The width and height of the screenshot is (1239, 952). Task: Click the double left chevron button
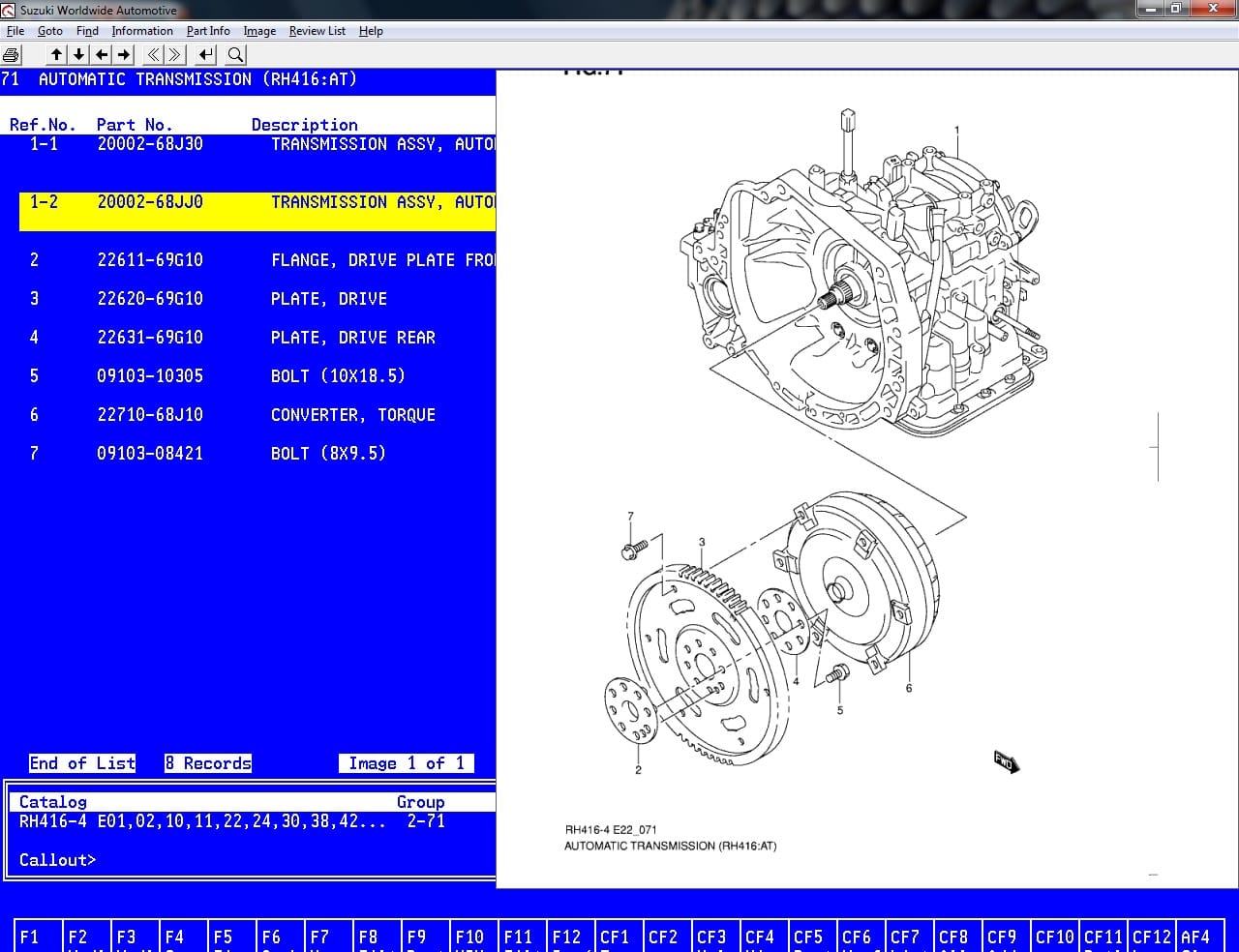(154, 55)
